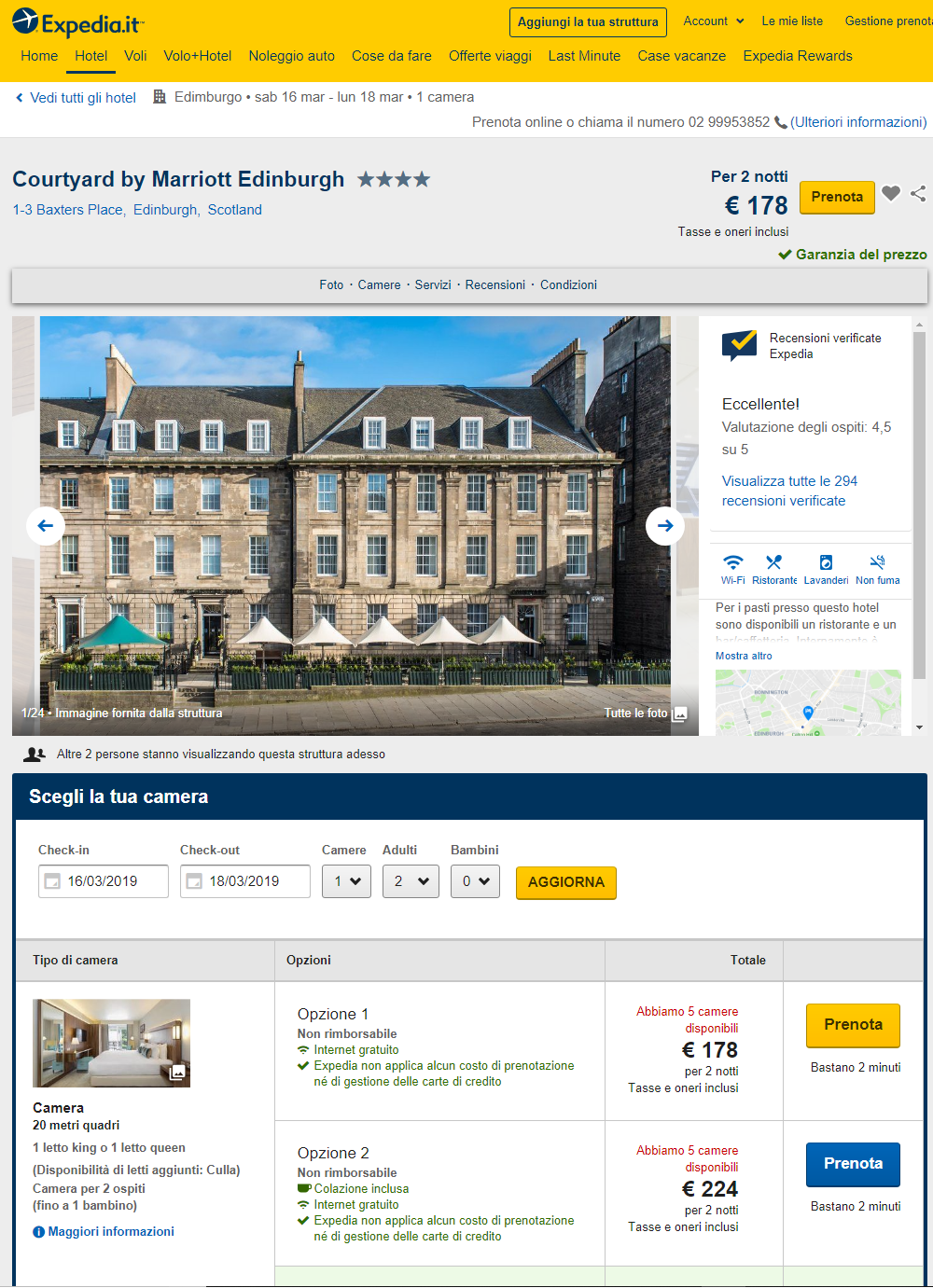Click the Wi-Fi amenity icon
Viewport: 933px width, 1288px height.
[x=733, y=562]
